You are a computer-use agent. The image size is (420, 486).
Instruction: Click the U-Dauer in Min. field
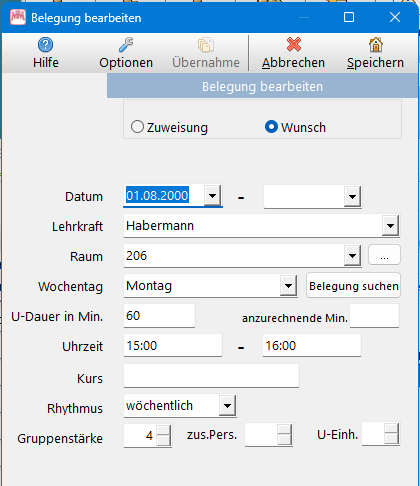[x=159, y=315]
